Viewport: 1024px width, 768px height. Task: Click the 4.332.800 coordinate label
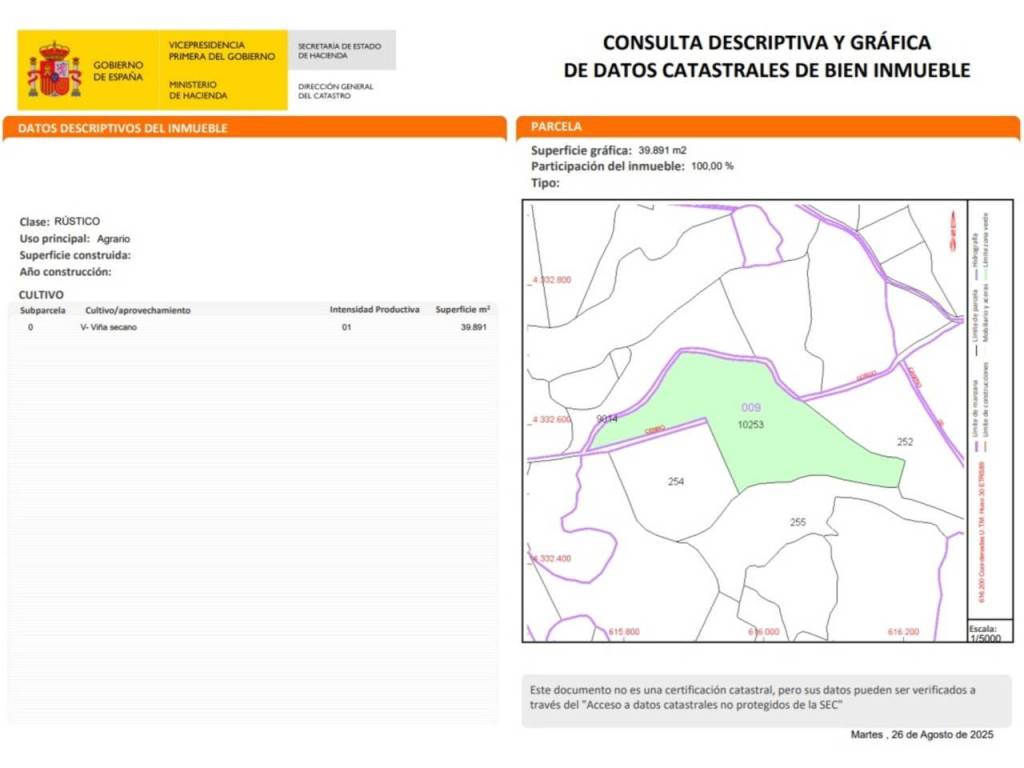pos(551,280)
